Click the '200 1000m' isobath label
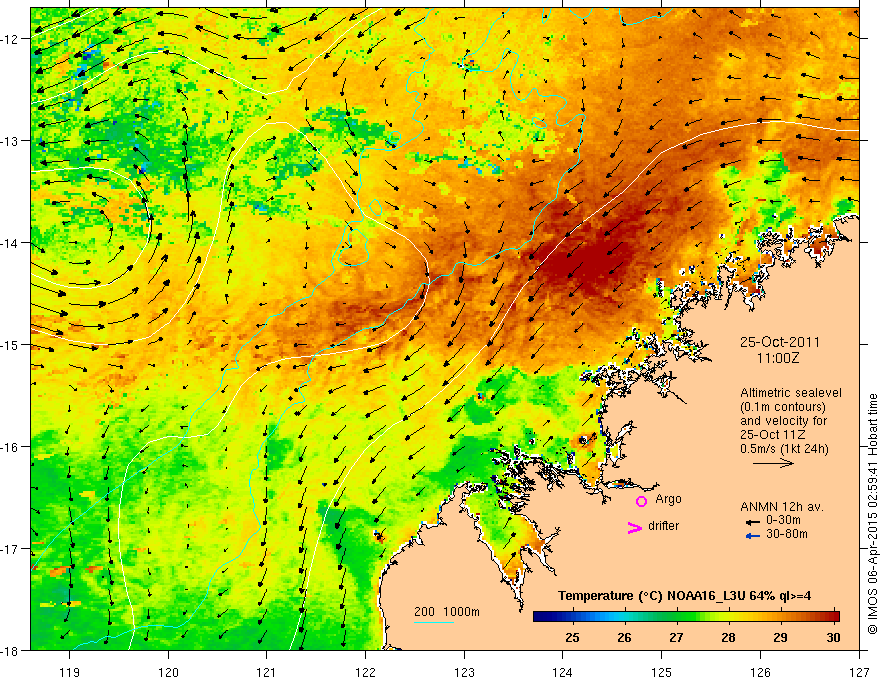The height and width of the screenshot is (680, 880). (447, 612)
